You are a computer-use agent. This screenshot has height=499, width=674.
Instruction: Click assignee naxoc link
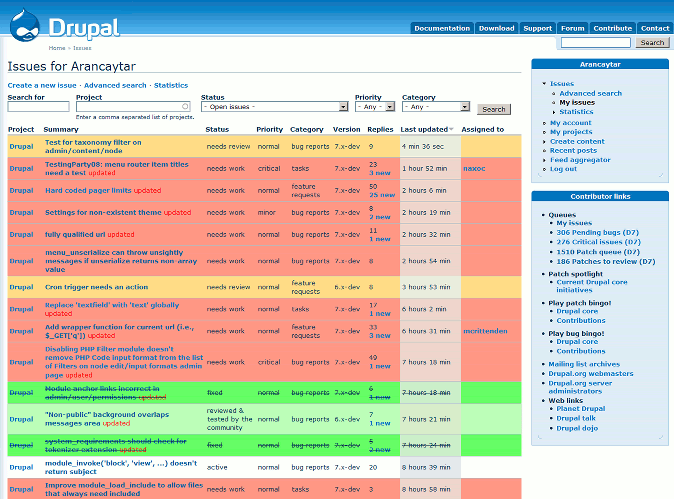pos(474,168)
